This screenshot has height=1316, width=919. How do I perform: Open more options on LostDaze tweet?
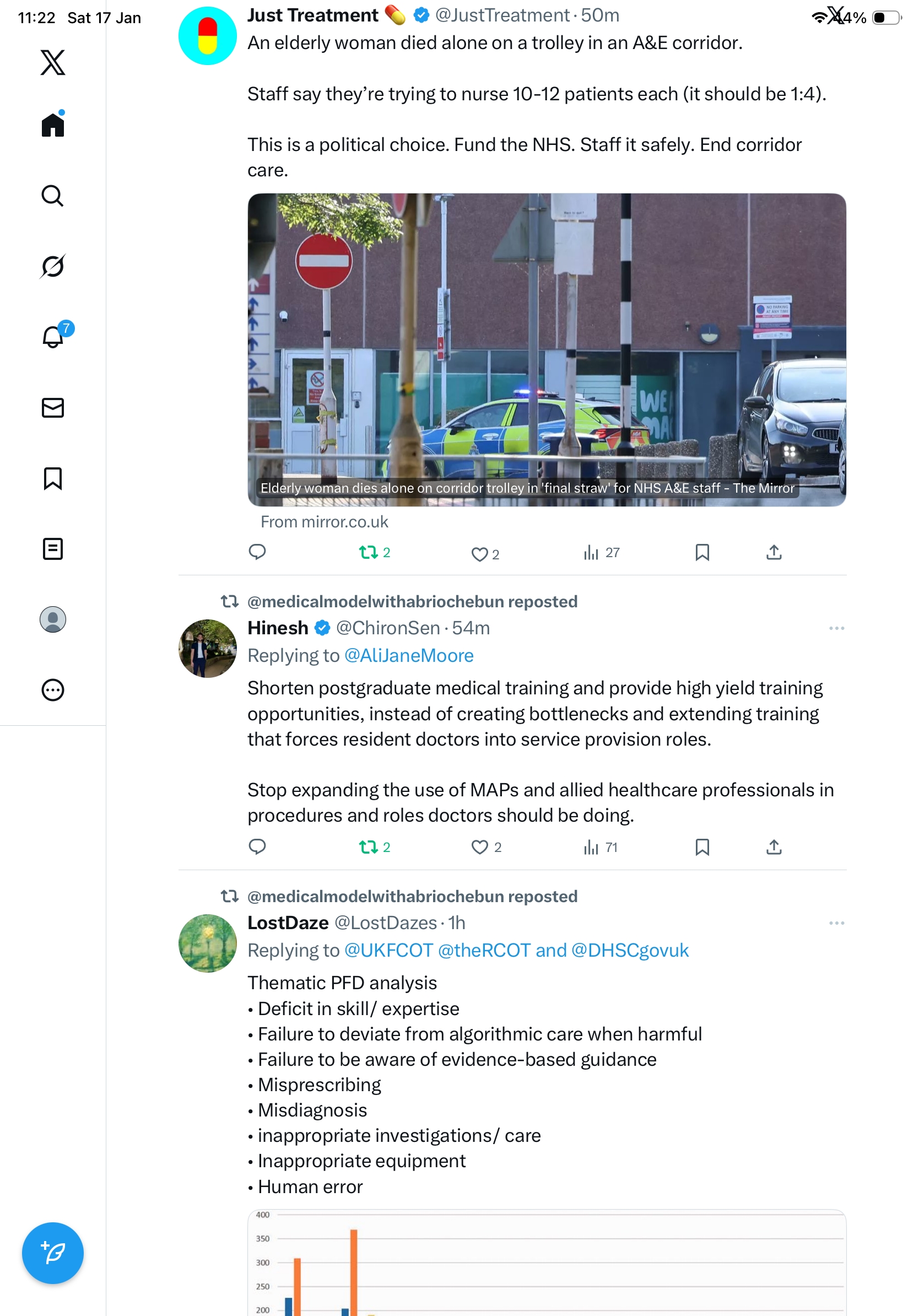[x=836, y=923]
